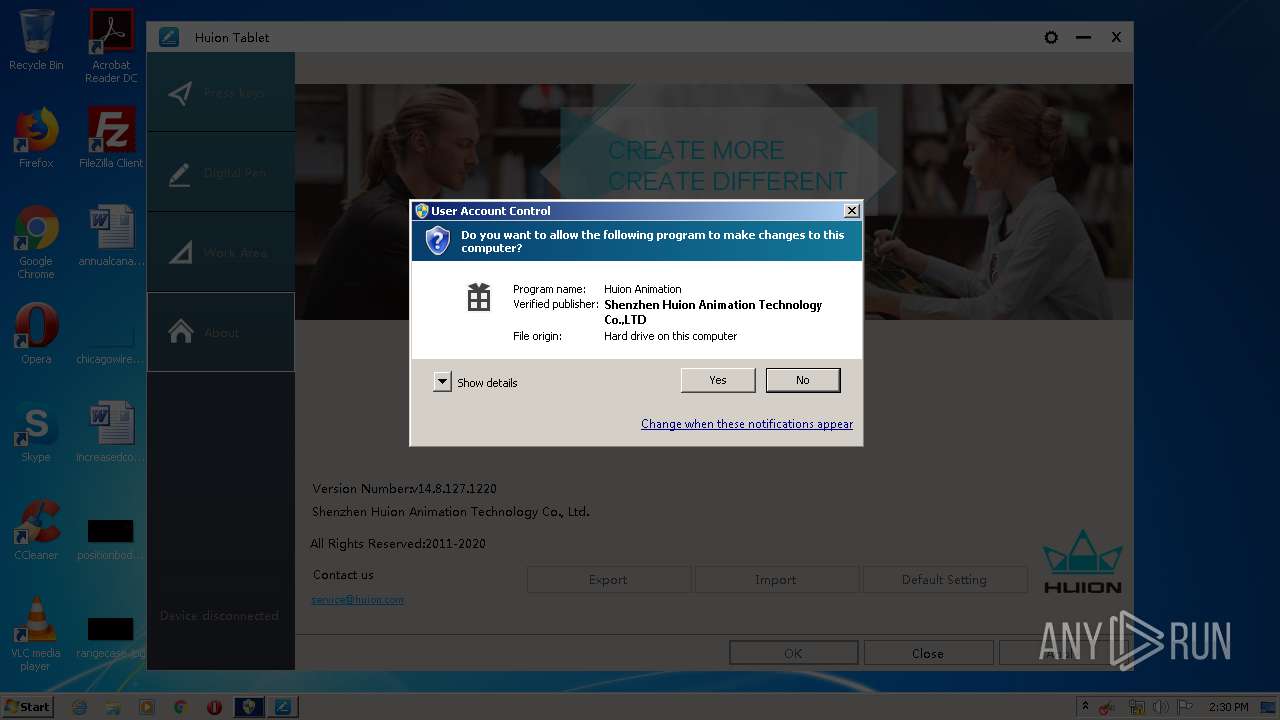
Task: Expand Show details arrow in UAC dialog
Action: pos(442,382)
